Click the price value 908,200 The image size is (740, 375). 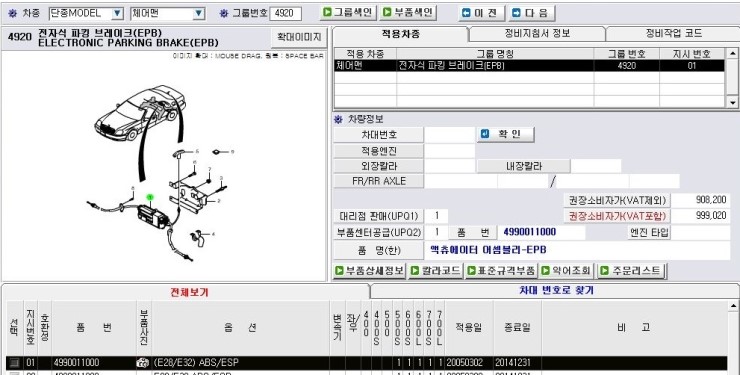pyautogui.click(x=711, y=200)
